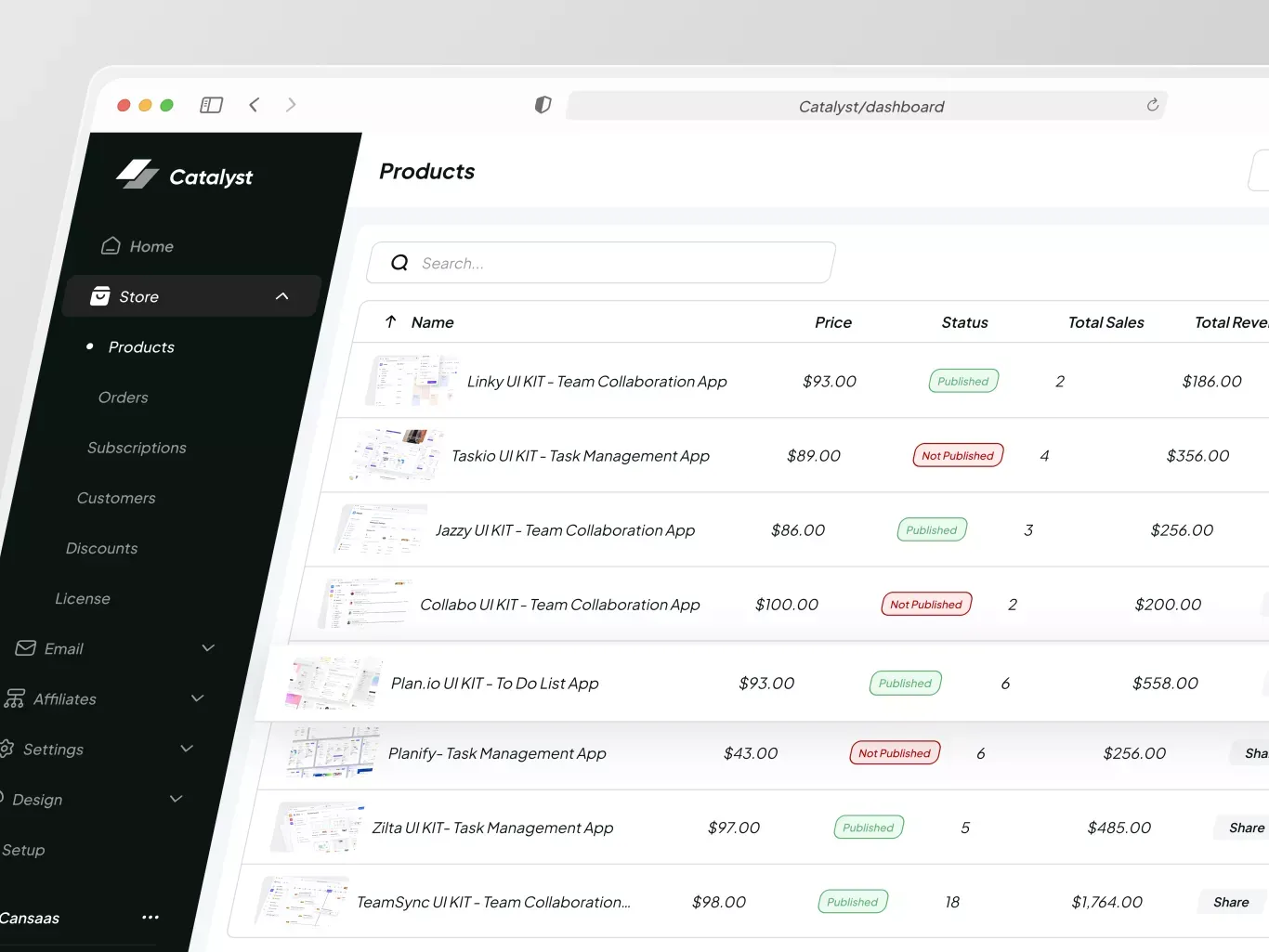
Task: Click the sort arrow beside Name
Action: [391, 321]
